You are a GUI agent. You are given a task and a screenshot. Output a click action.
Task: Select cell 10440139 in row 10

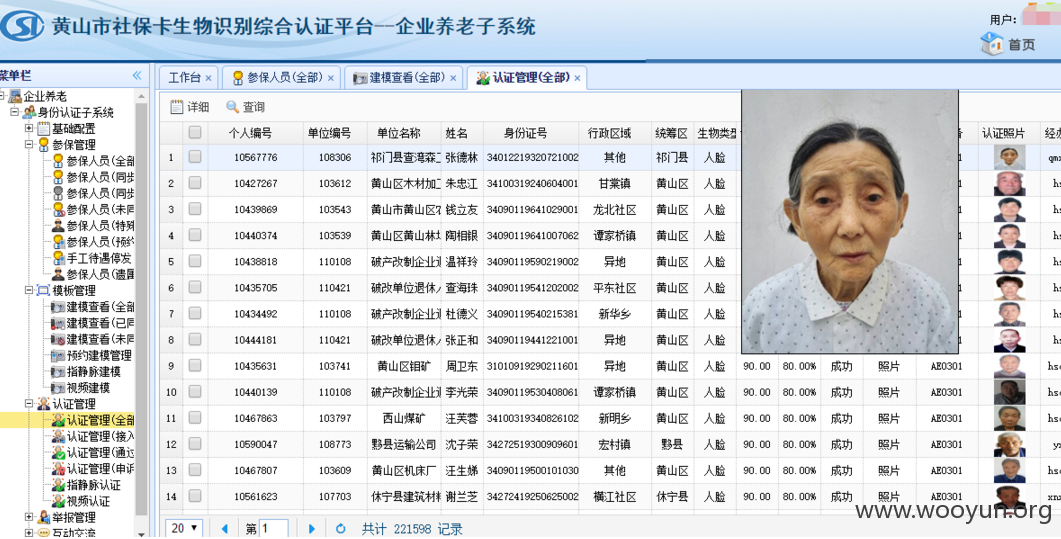[x=255, y=392]
